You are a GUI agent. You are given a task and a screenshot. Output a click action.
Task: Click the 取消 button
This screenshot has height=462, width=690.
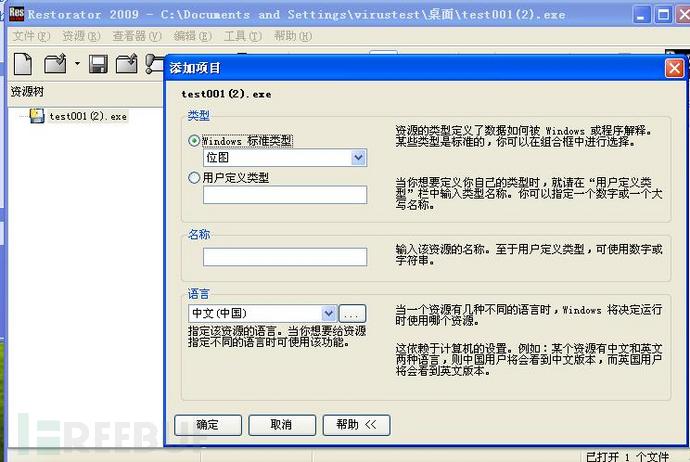pos(282,425)
